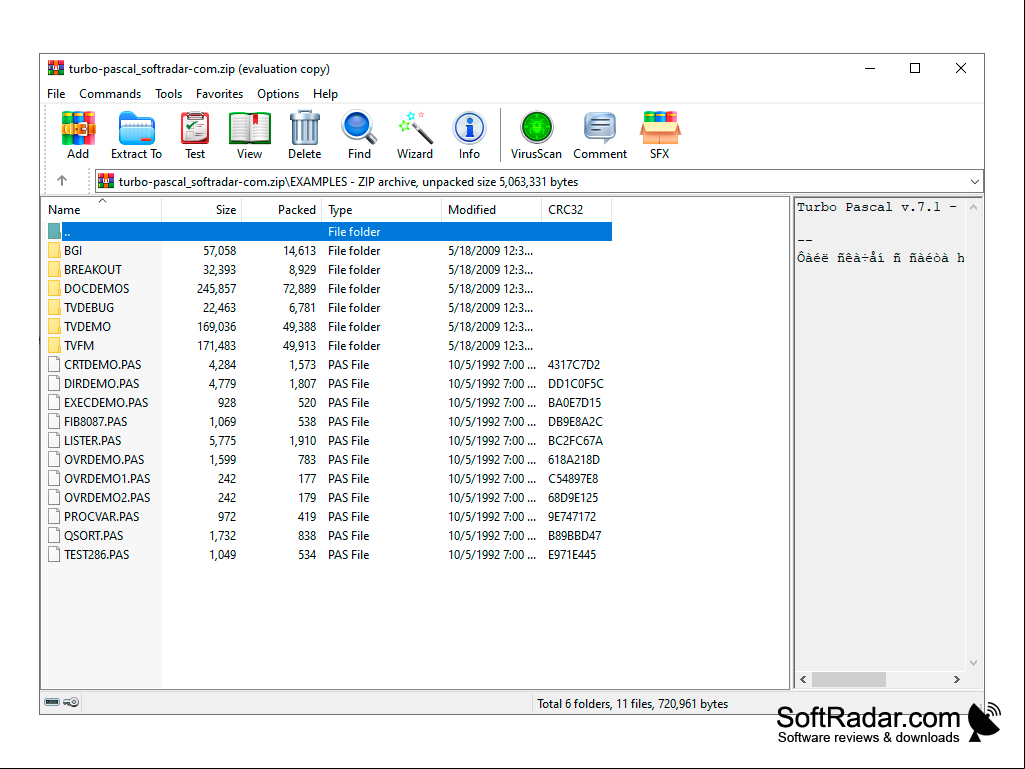This screenshot has height=769, width=1025.
Task: Go up one folder level arrow
Action: click(62, 181)
